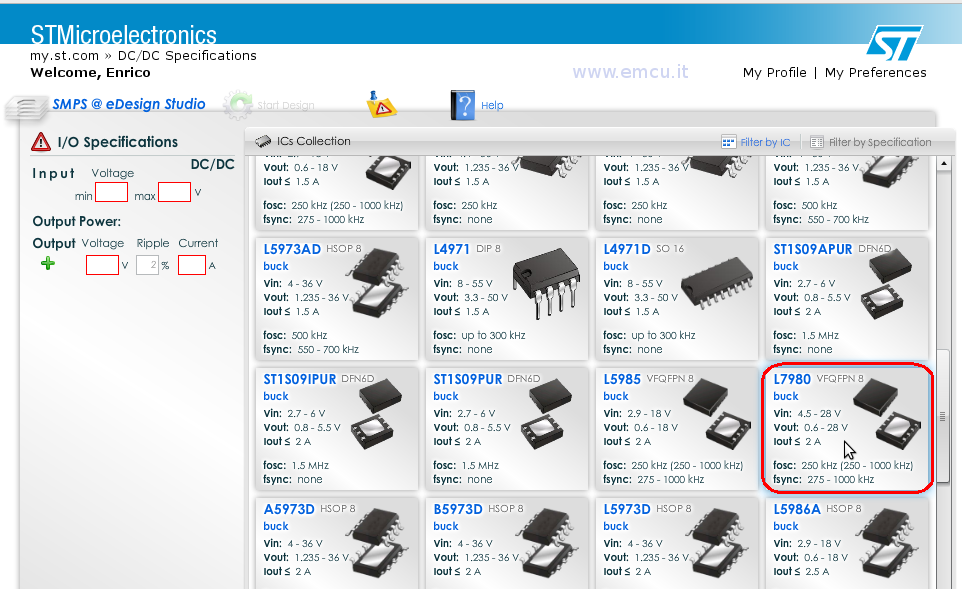Click Start Design label

(x=285, y=106)
